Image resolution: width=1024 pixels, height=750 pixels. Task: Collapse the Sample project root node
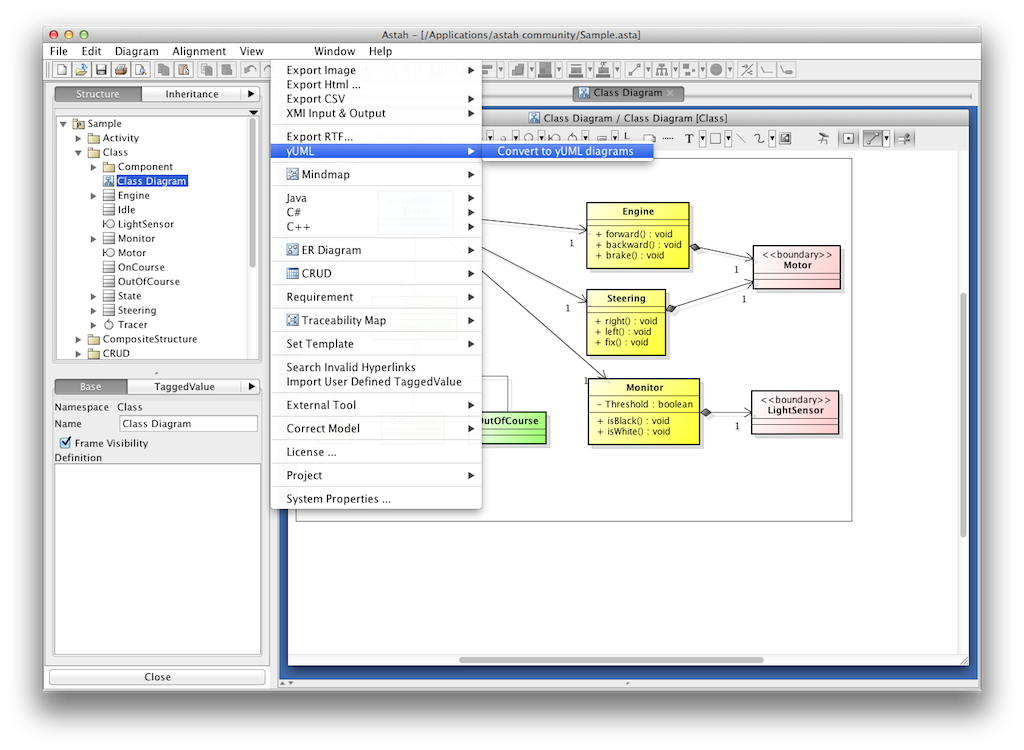(x=63, y=123)
